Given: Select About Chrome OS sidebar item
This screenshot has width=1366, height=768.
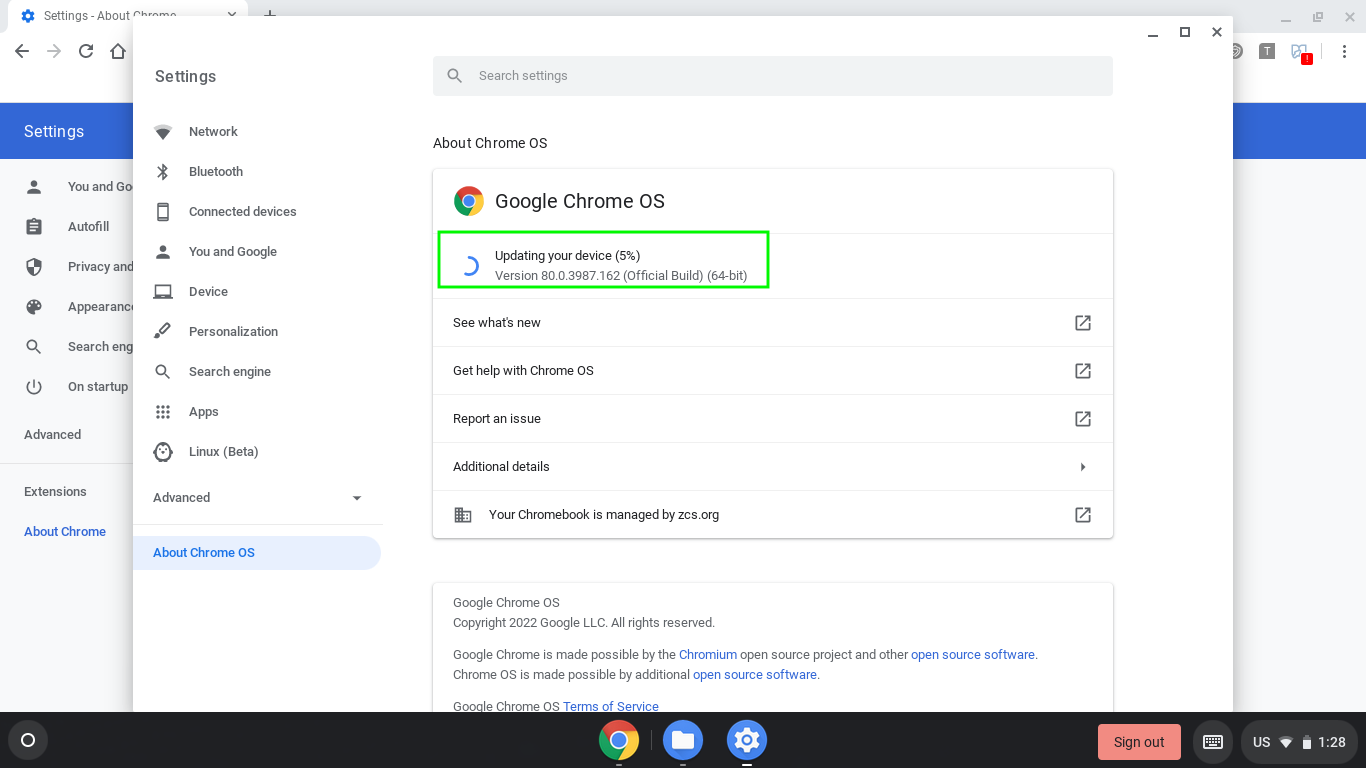Looking at the screenshot, I should pyautogui.click(x=257, y=553).
